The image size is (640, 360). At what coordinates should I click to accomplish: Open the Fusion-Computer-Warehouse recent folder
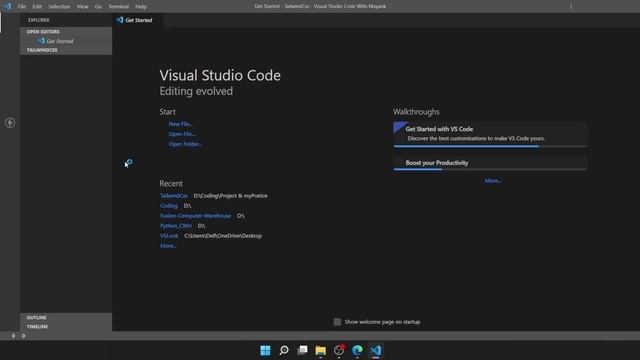(196, 216)
